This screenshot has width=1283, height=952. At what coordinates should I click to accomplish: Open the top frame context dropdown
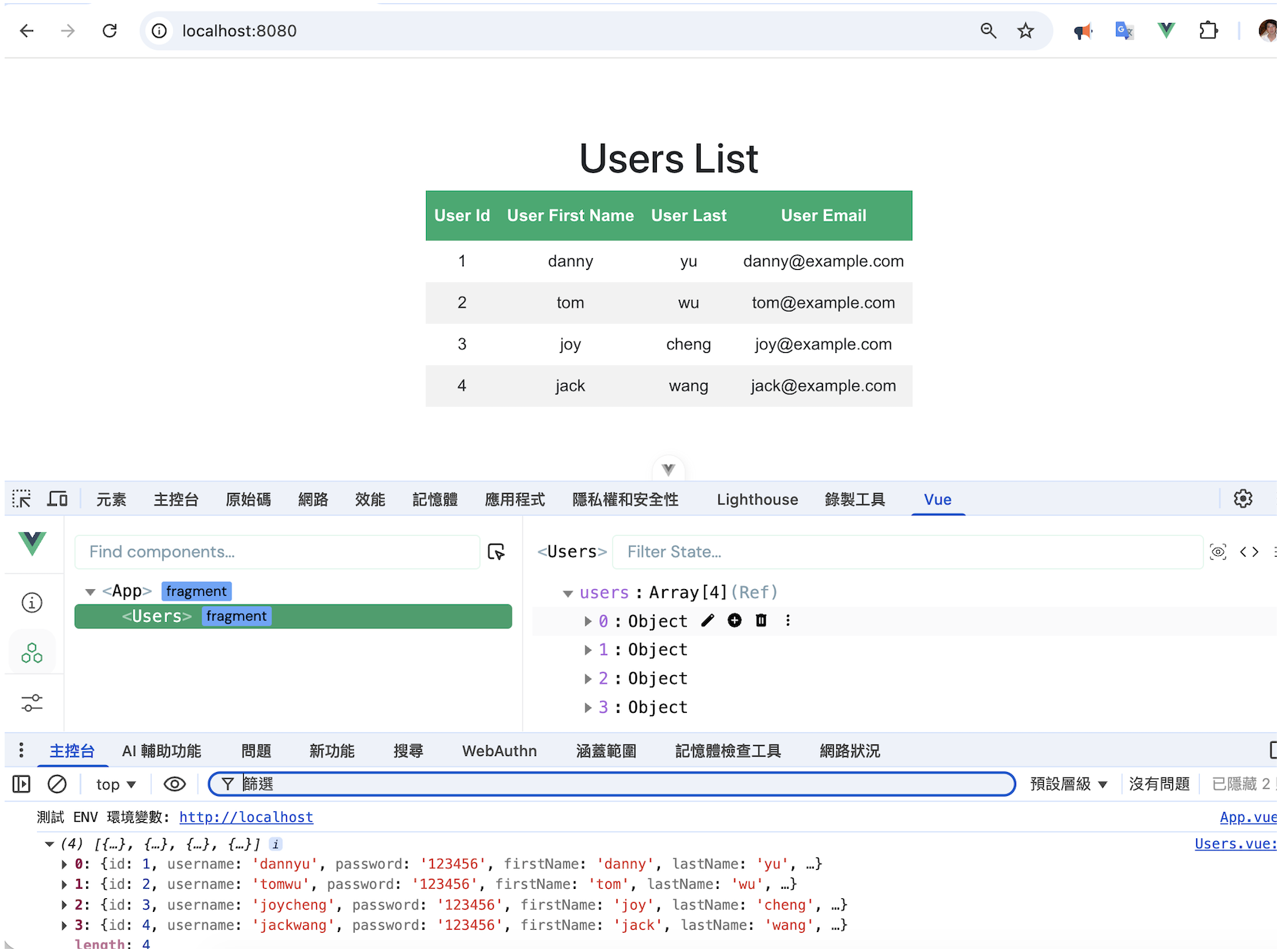coord(115,784)
